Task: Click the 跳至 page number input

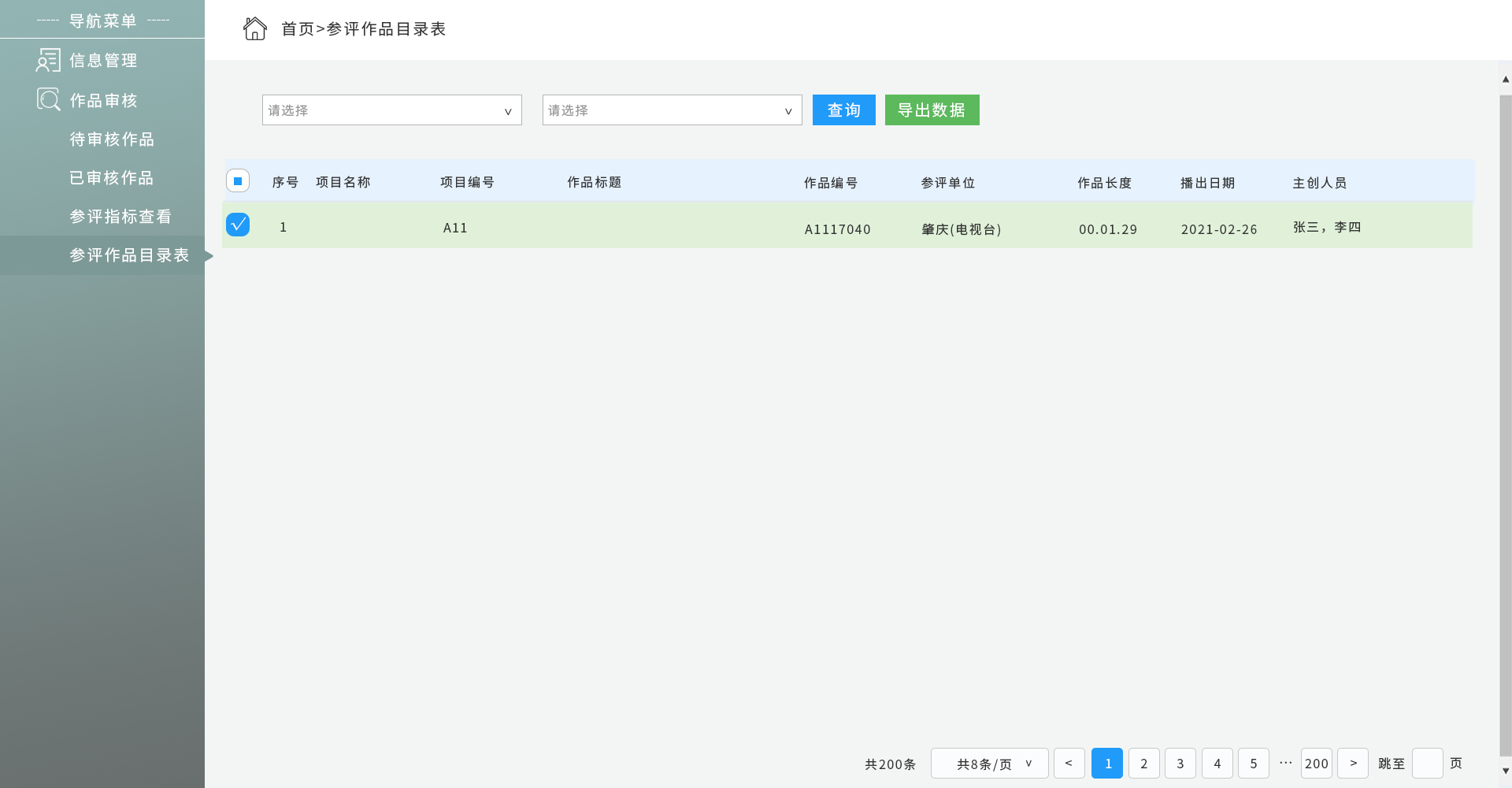Action: [x=1427, y=763]
